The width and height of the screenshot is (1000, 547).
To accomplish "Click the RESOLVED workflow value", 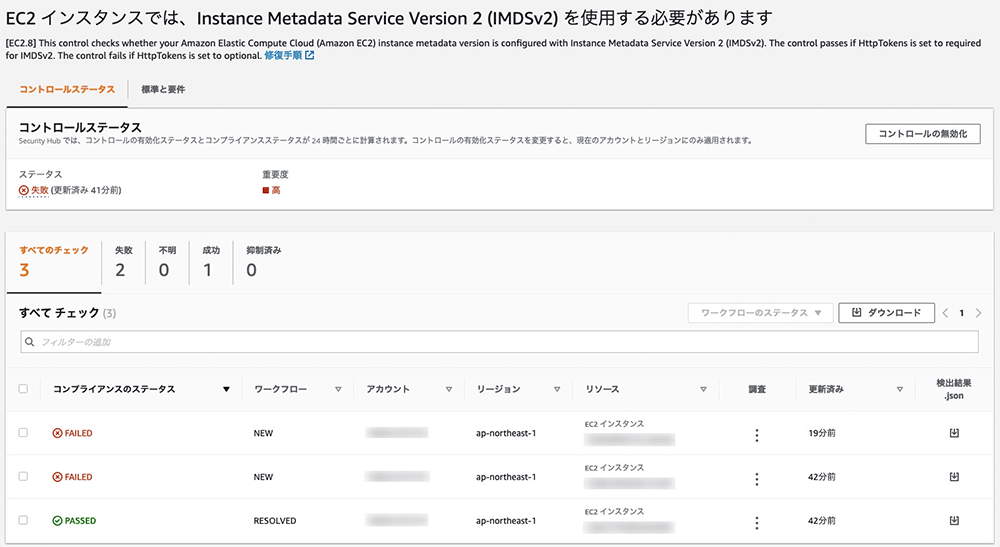I will [275, 521].
